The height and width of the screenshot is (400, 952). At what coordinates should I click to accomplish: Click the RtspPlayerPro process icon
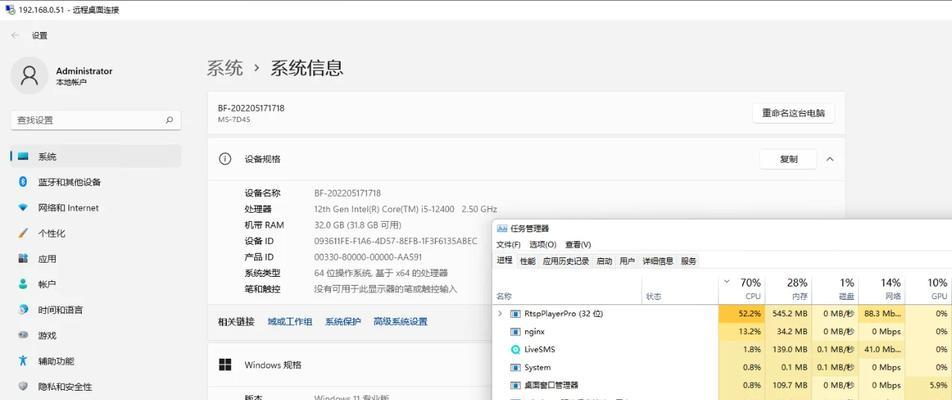(x=515, y=314)
